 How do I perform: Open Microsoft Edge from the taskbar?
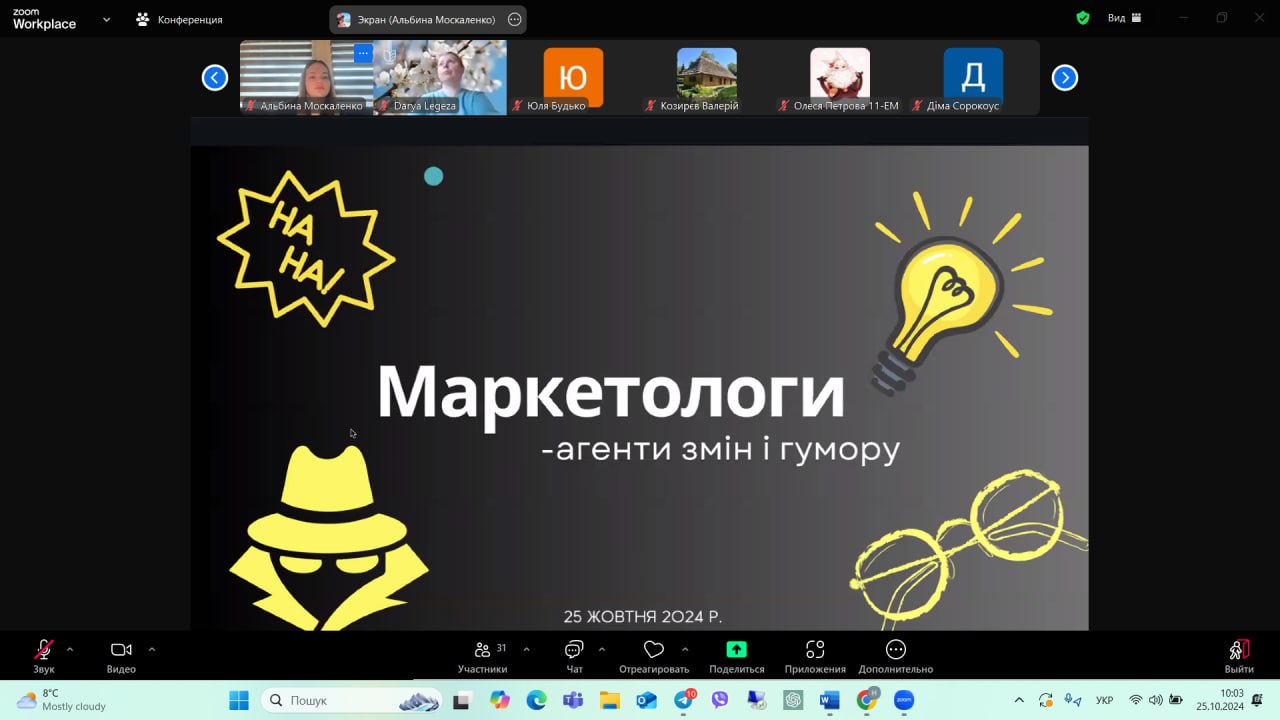tap(537, 700)
